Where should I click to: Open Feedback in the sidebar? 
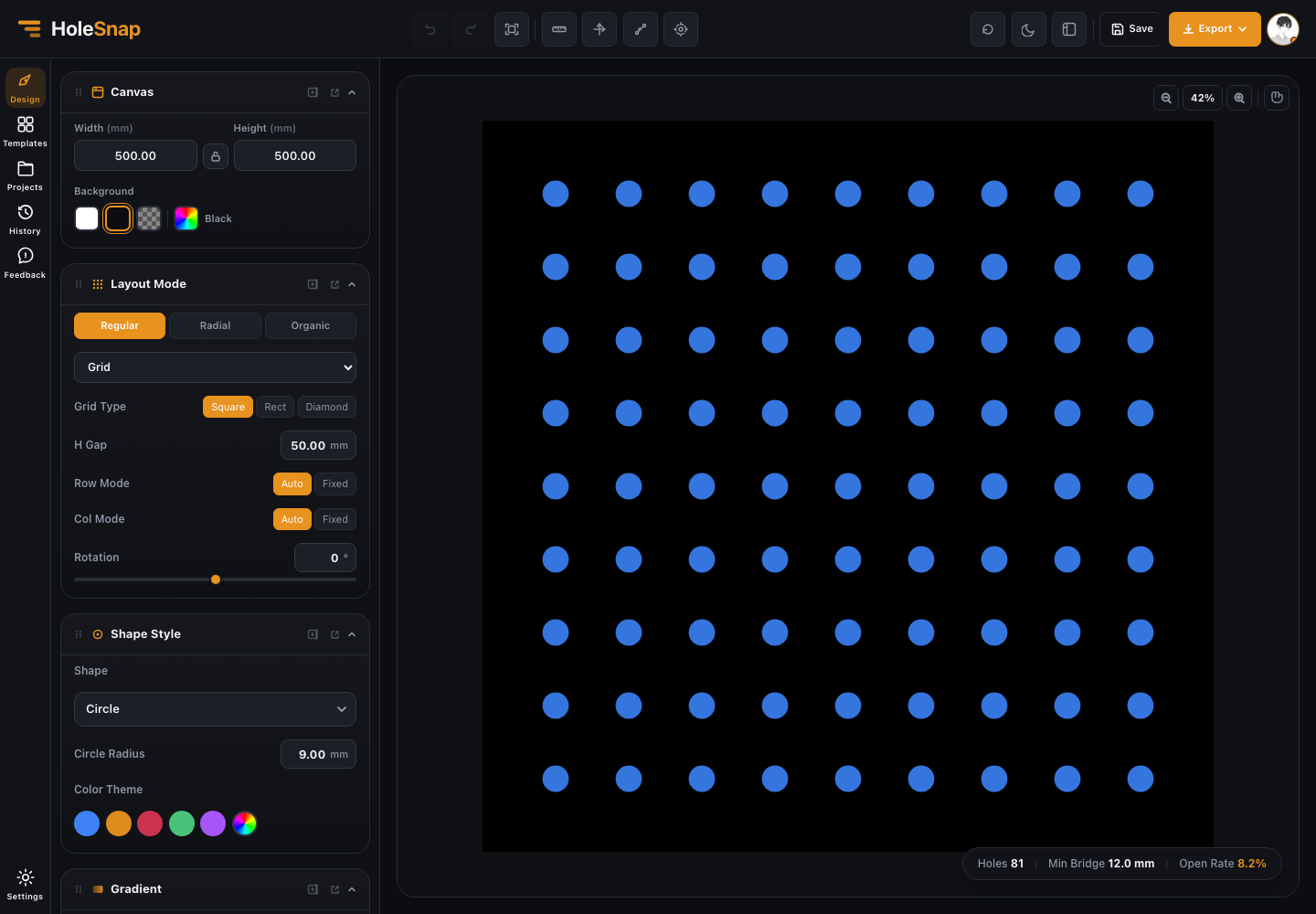tap(25, 263)
